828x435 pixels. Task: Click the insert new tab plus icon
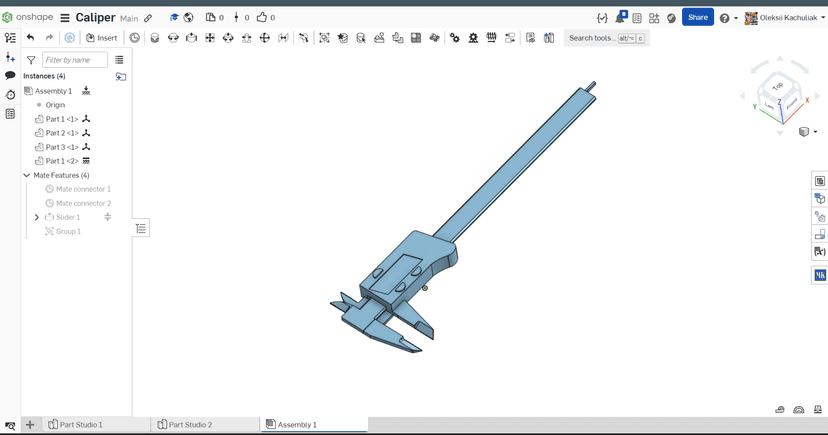click(x=30, y=425)
